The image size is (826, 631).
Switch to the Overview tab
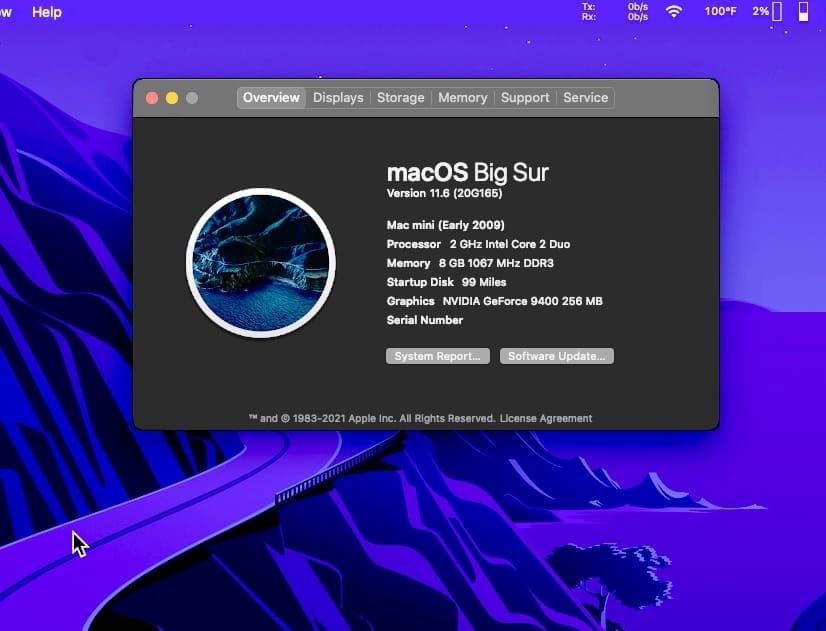(271, 98)
